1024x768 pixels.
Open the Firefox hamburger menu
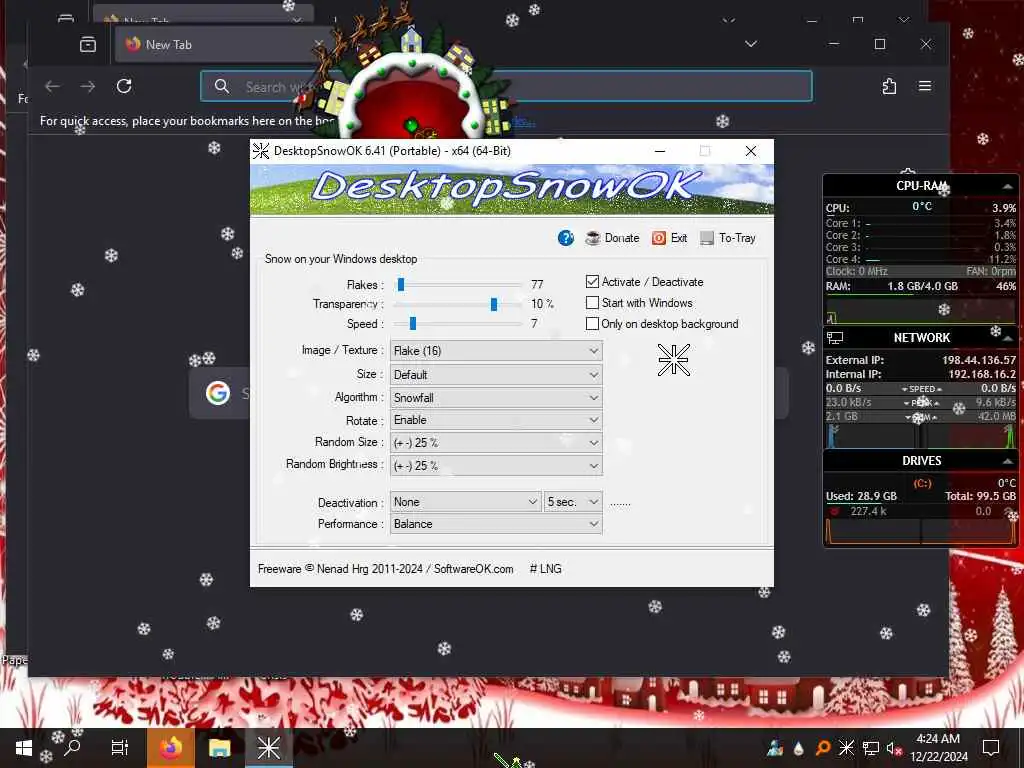925,86
